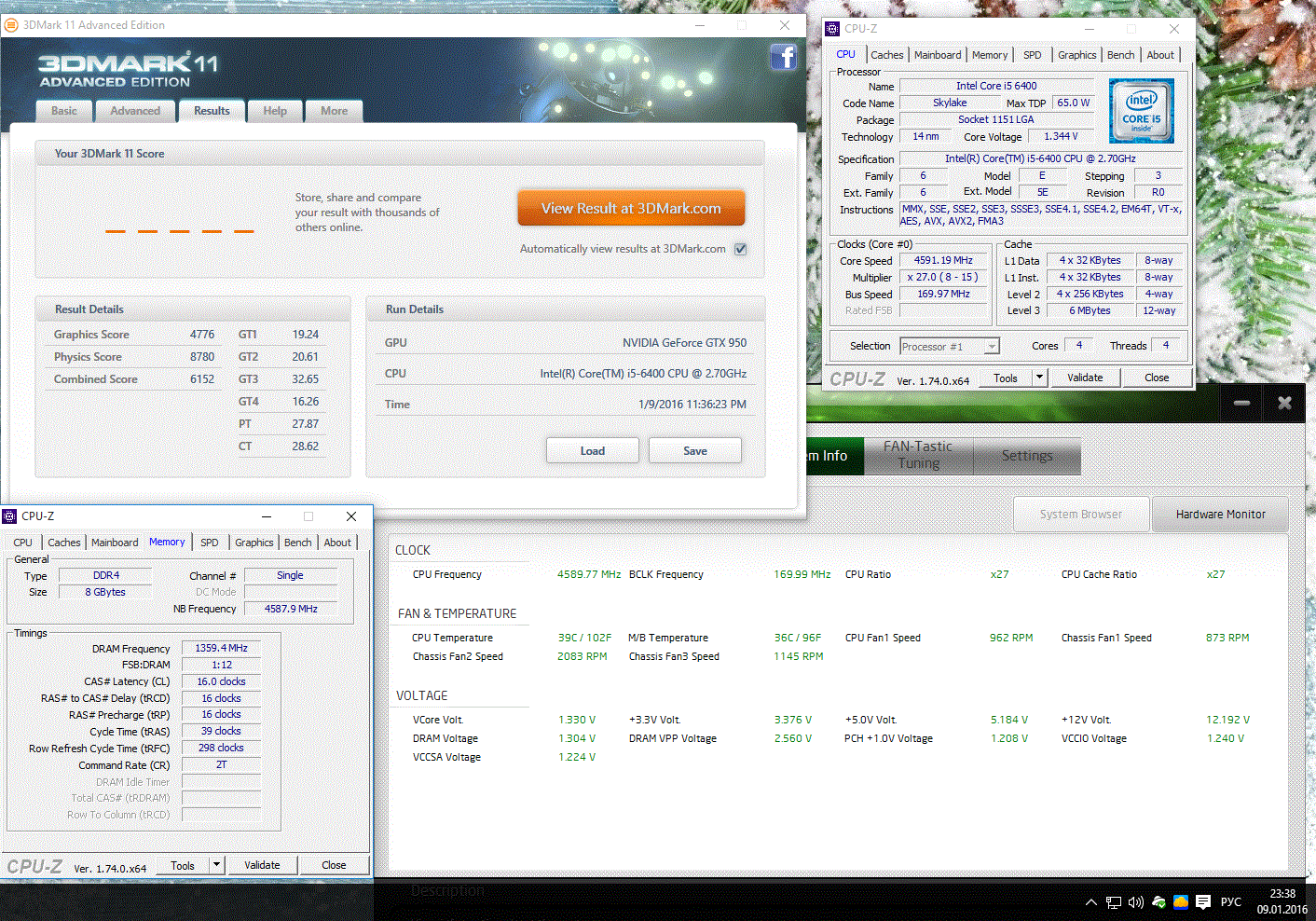Click the РУС input language indicator
The image size is (1316, 921).
coord(1231,902)
